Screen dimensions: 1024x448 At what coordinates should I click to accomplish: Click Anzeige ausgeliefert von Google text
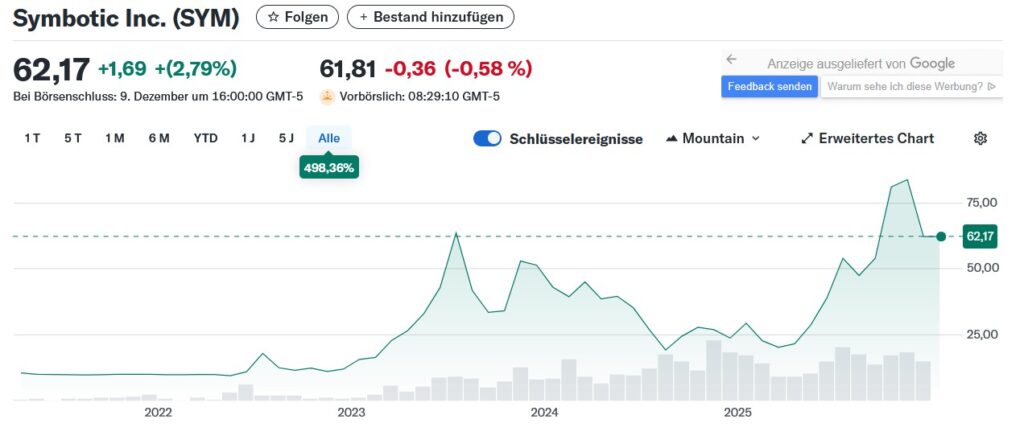pos(861,63)
